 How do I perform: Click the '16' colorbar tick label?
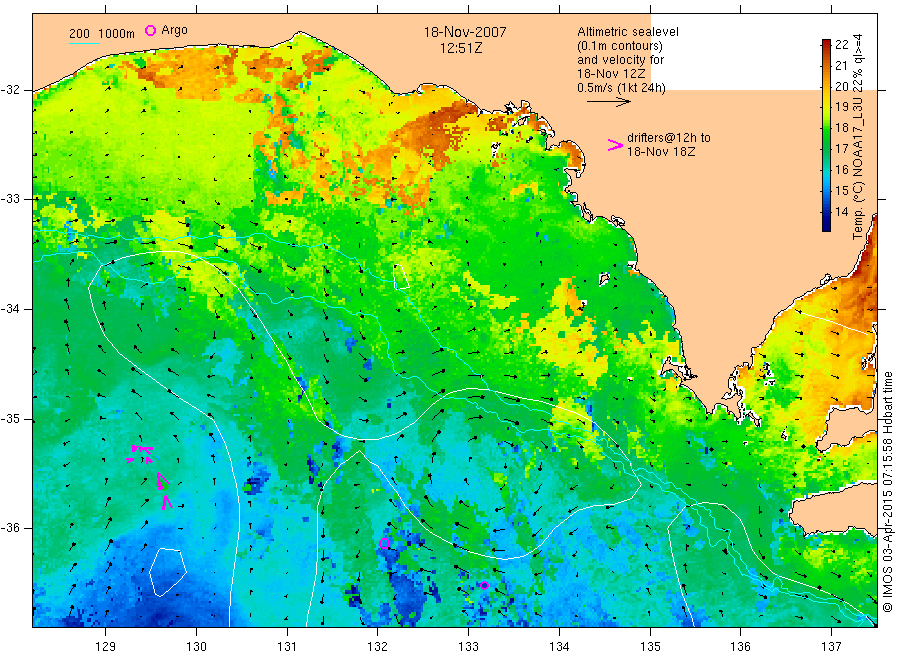click(841, 169)
